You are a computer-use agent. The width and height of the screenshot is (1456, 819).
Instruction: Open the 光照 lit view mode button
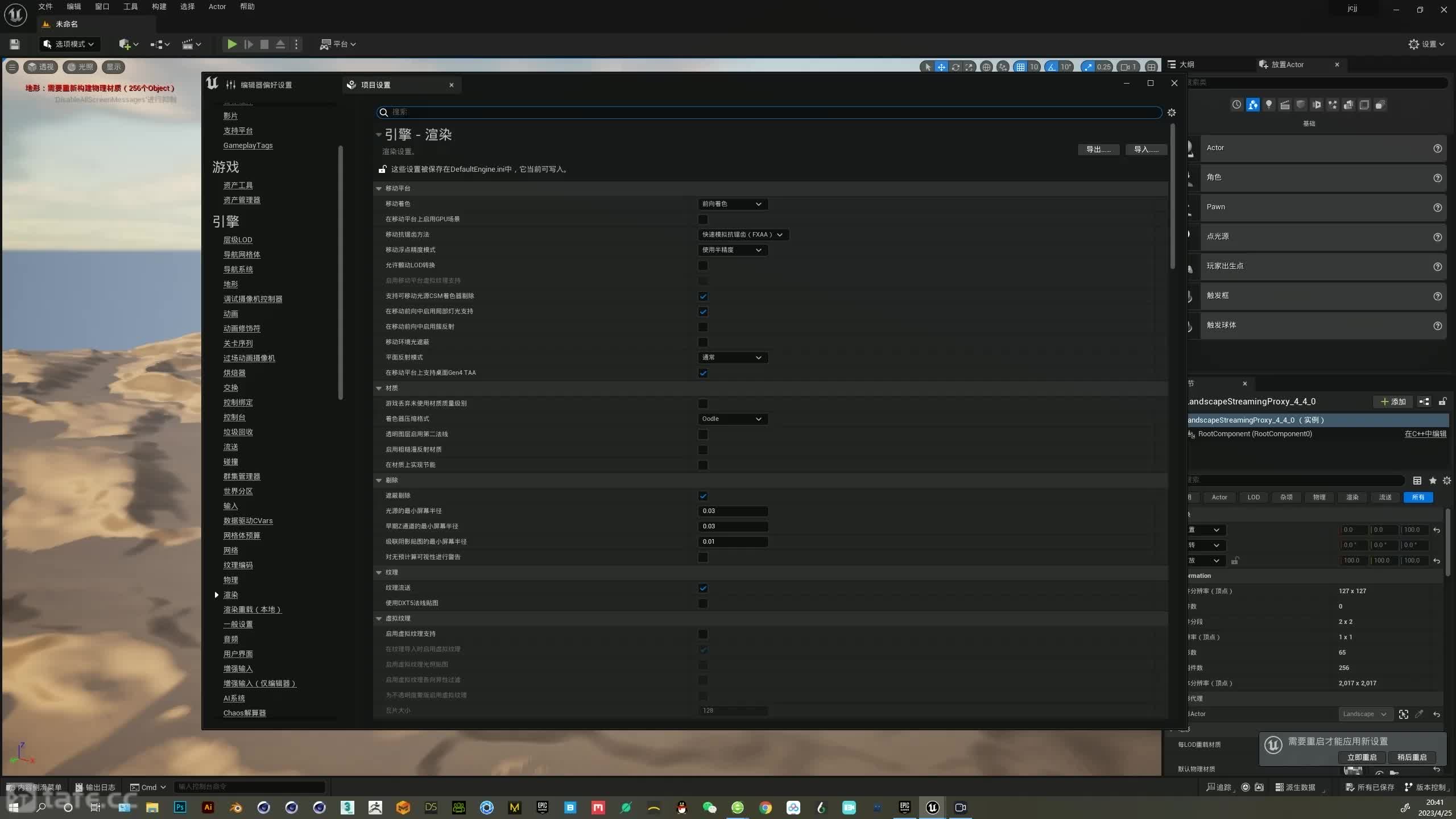(80, 67)
